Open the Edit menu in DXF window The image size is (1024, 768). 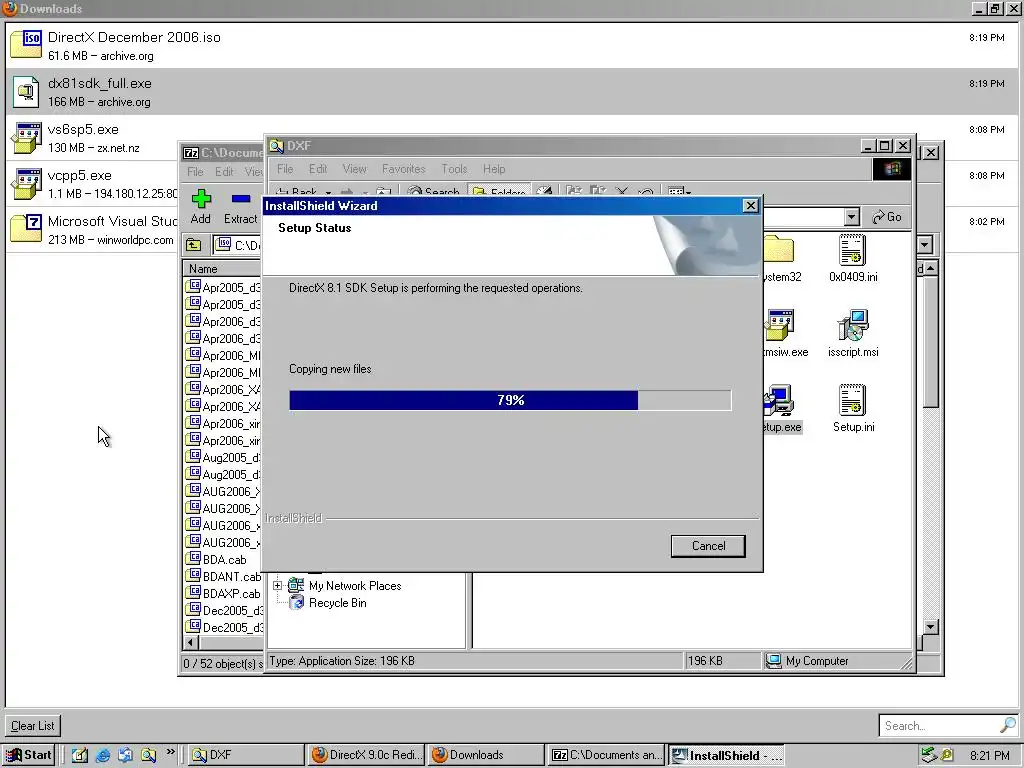point(318,169)
